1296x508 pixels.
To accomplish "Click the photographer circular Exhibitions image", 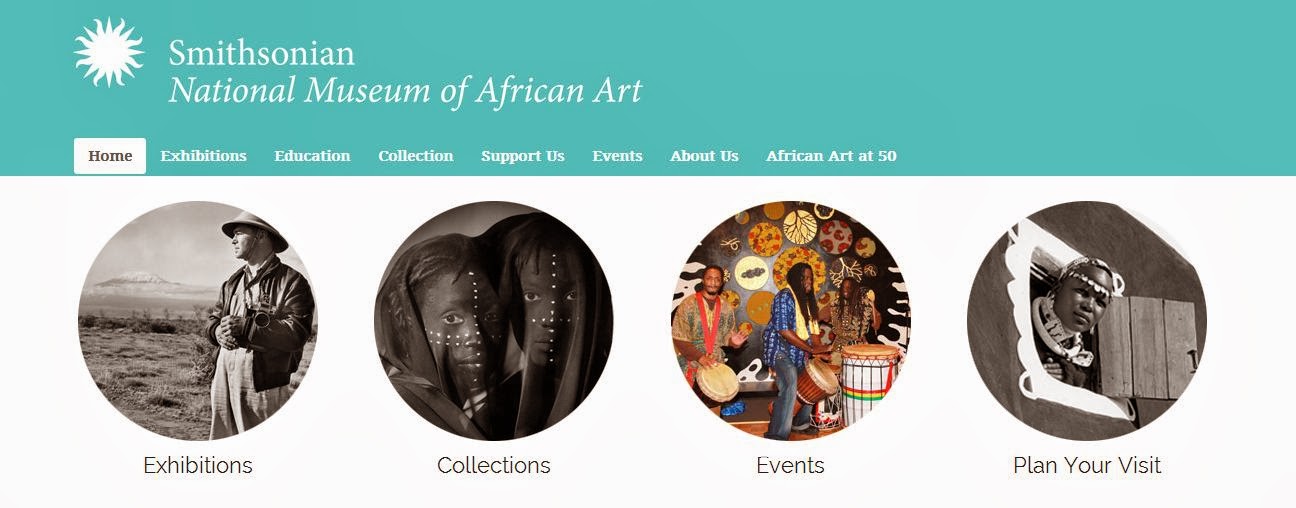I will [198, 320].
